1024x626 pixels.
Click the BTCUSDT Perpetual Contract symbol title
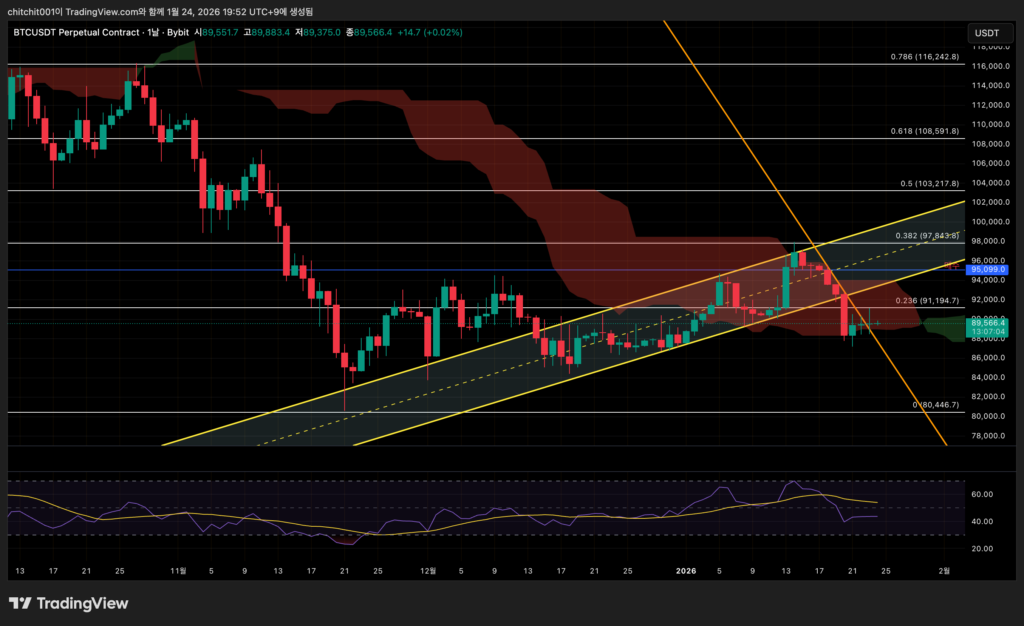coord(79,32)
